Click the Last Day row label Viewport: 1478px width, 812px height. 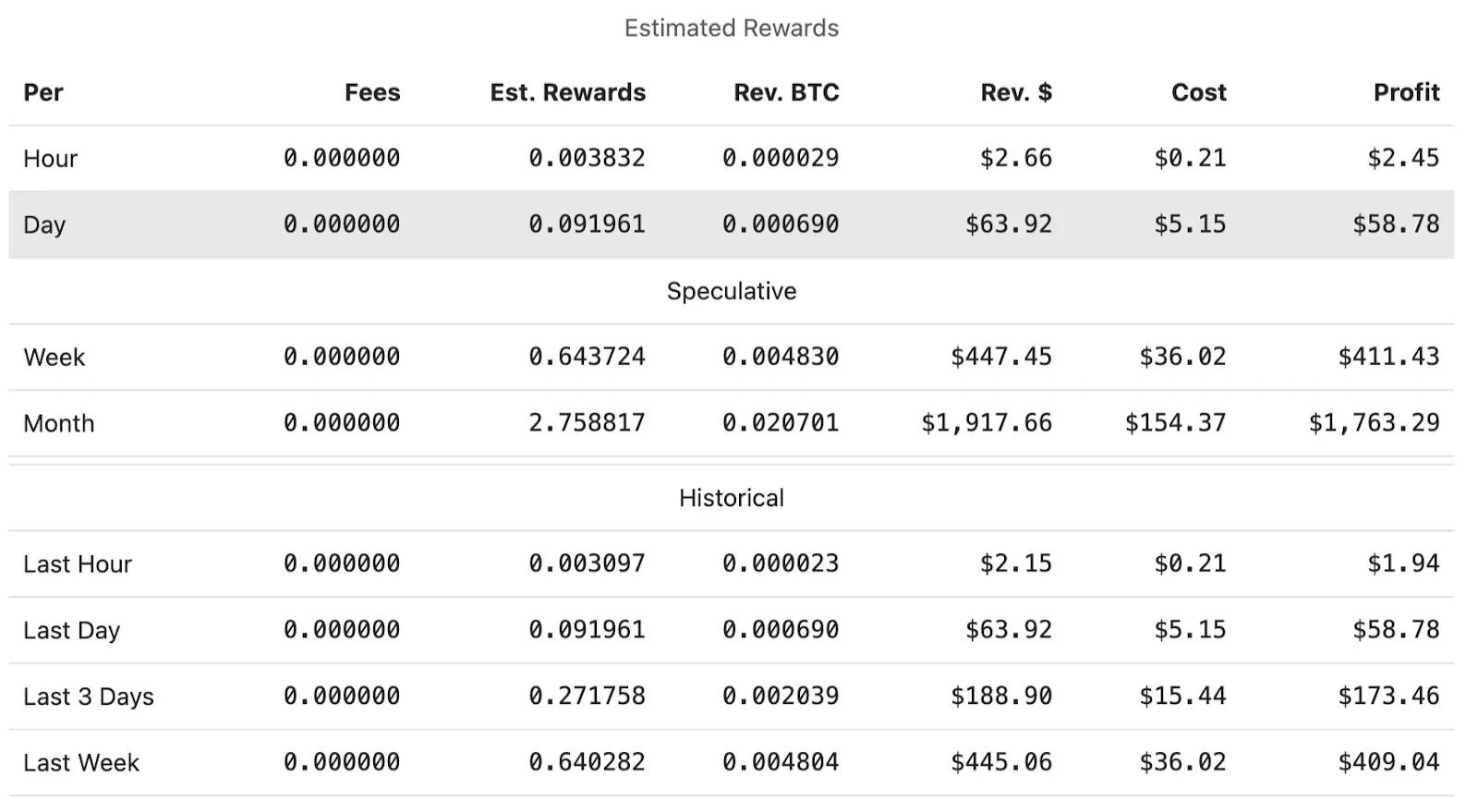tap(71, 631)
